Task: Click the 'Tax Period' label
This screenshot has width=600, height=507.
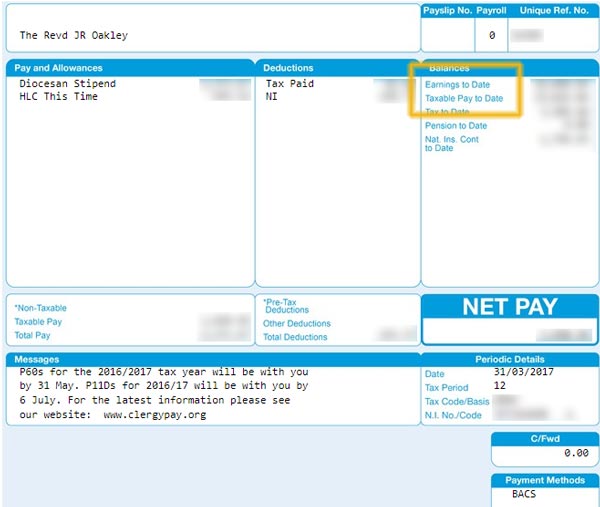Action: coord(447,388)
